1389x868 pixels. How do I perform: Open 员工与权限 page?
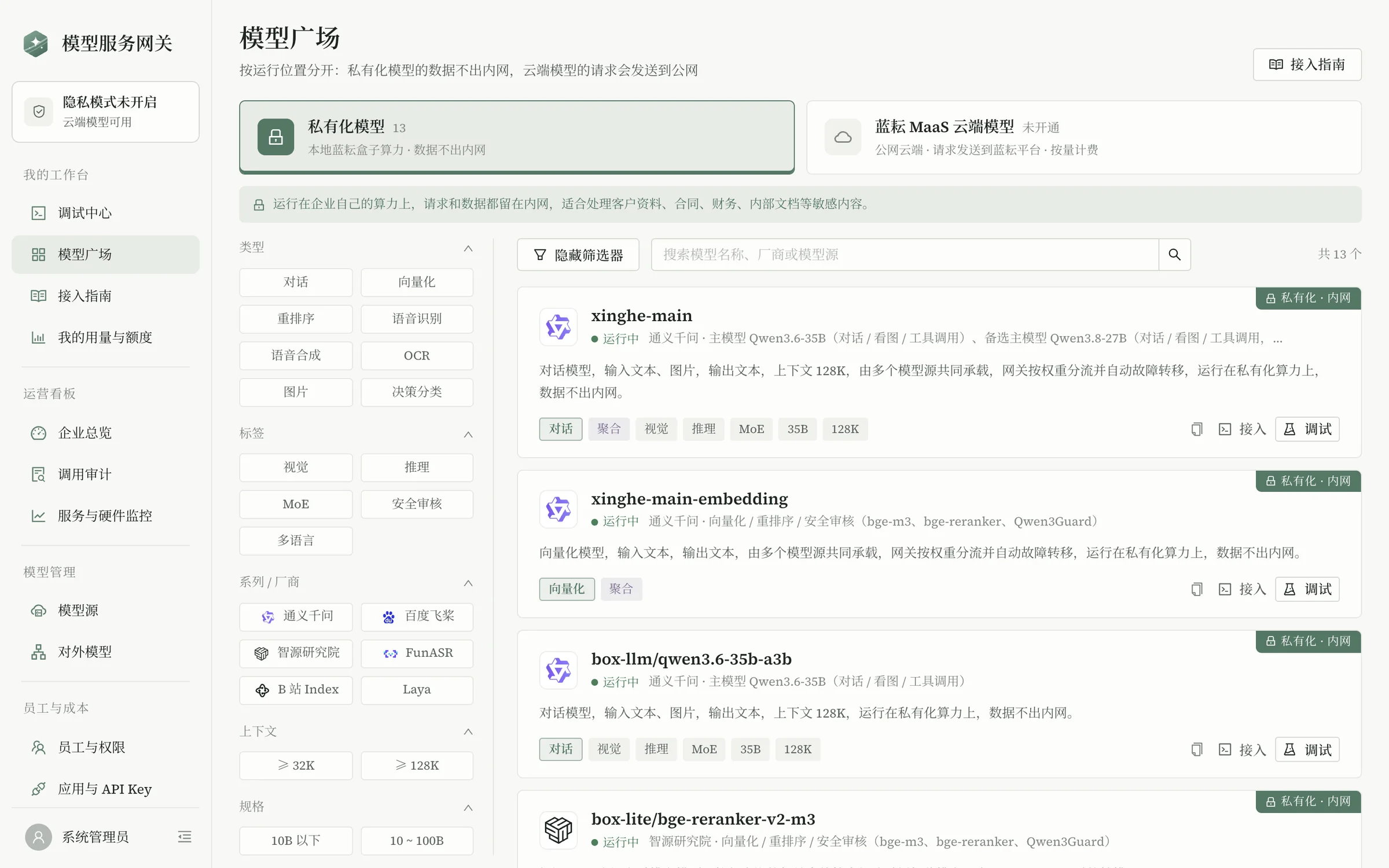coord(105,748)
